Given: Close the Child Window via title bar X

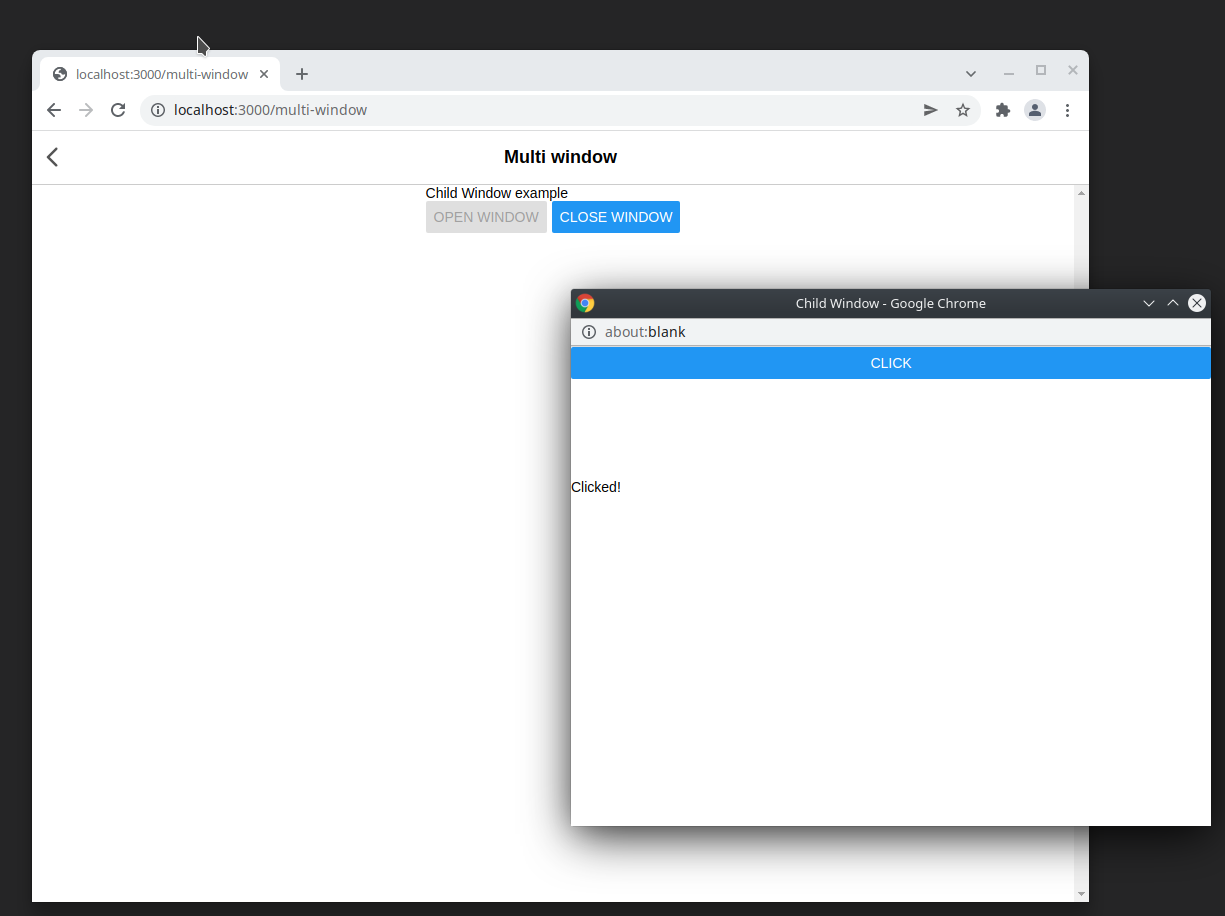Looking at the screenshot, I should click(1197, 303).
